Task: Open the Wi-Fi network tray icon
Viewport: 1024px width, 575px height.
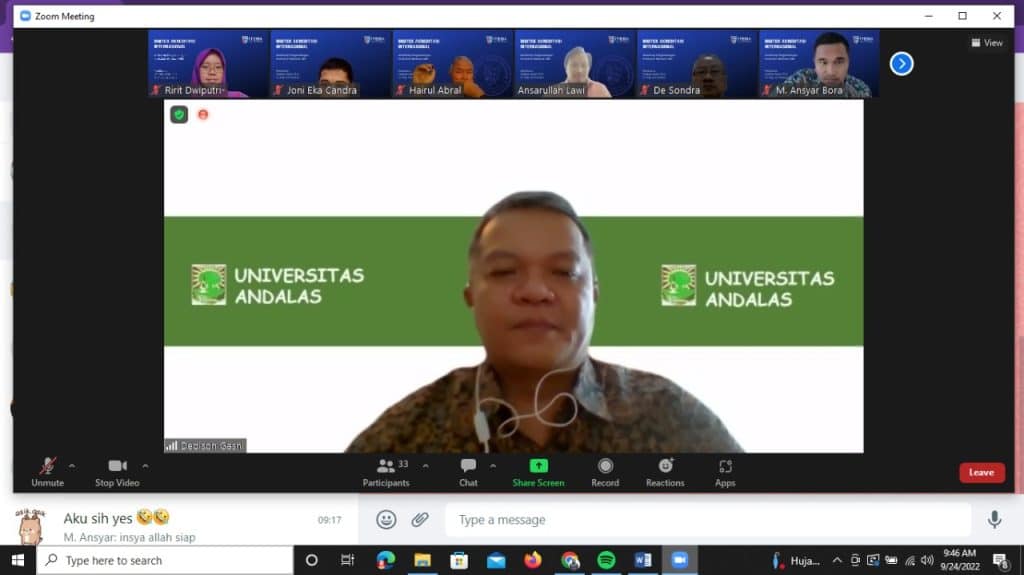Action: pos(910,561)
